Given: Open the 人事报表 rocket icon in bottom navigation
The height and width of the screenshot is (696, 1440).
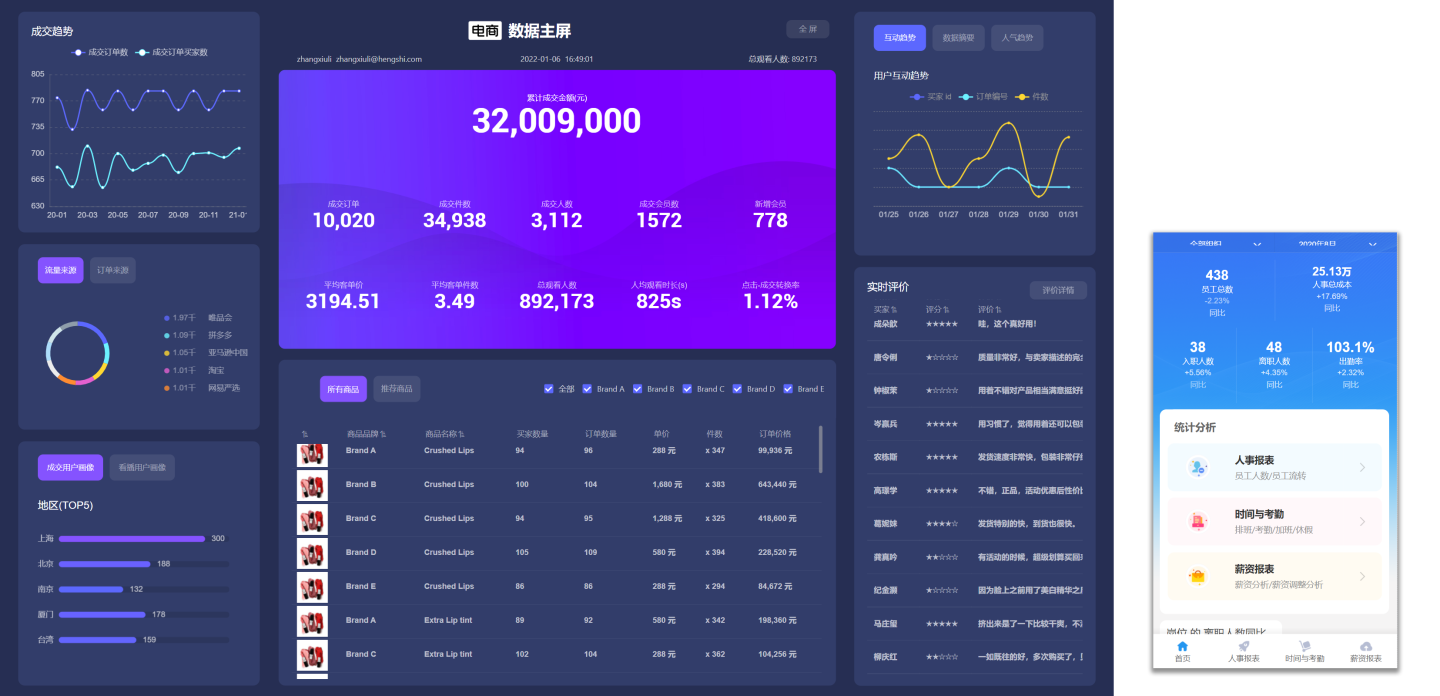Looking at the screenshot, I should click(1243, 647).
